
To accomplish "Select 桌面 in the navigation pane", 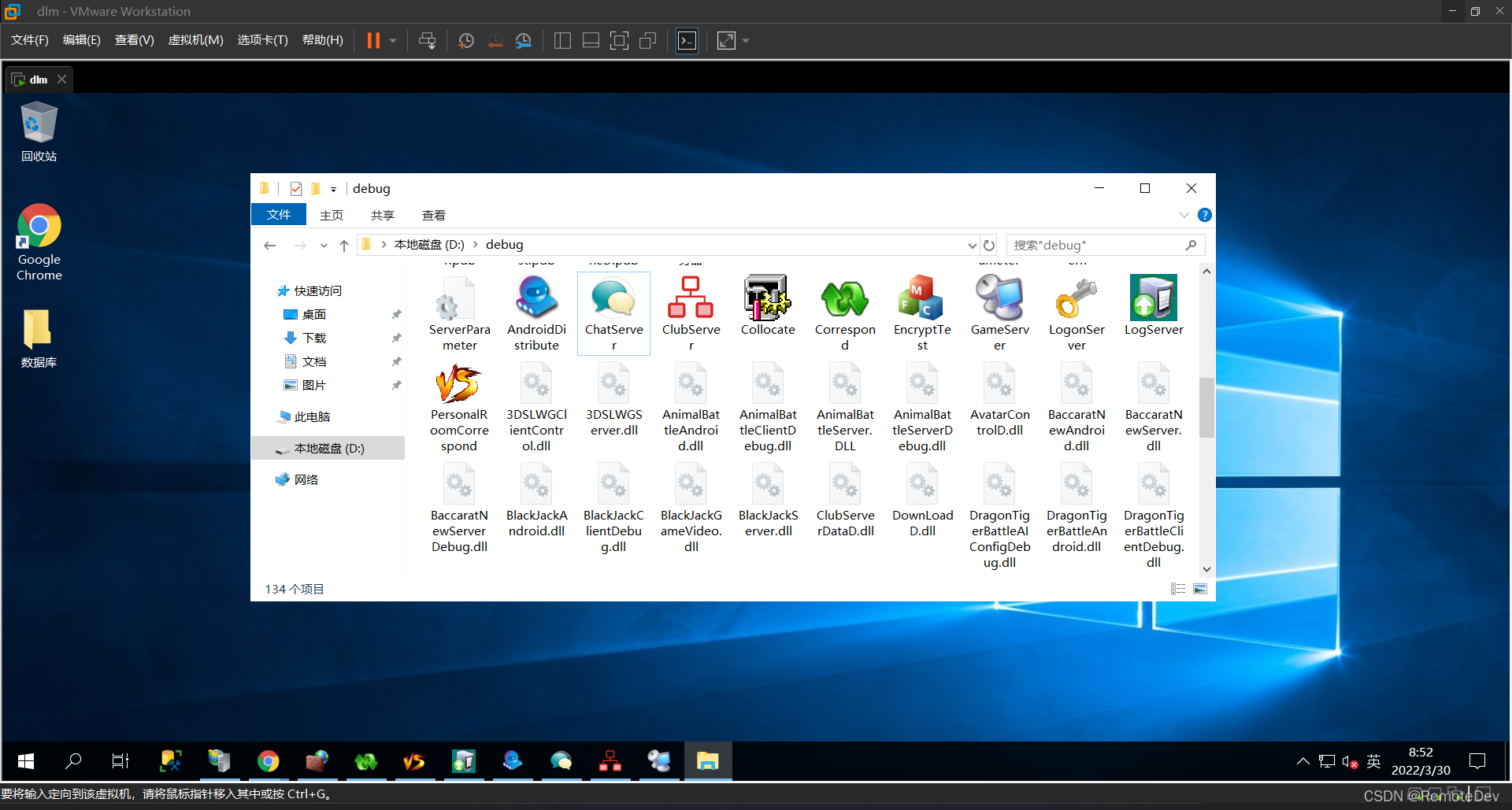I will (x=314, y=315).
